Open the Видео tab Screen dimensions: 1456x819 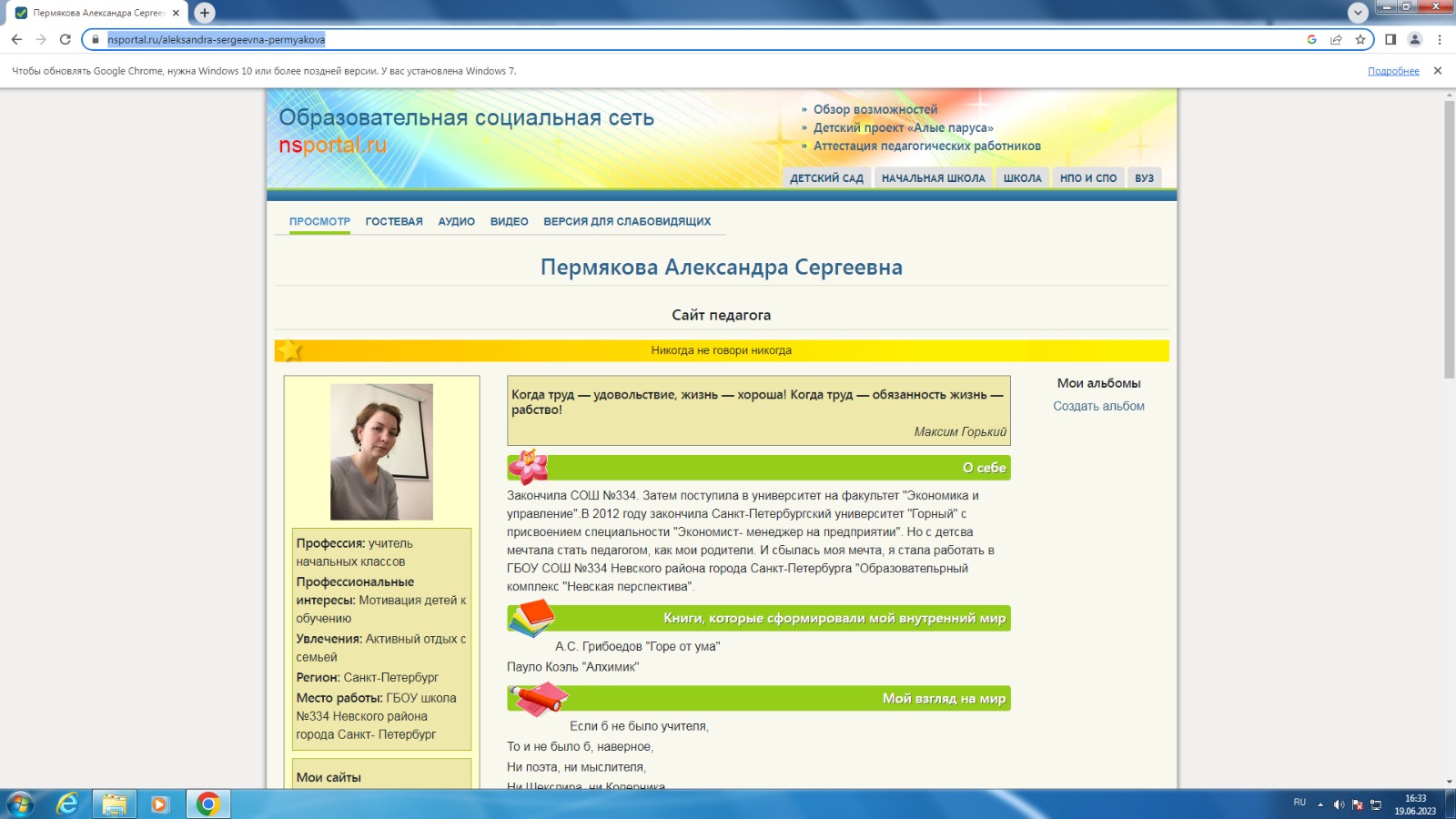[509, 221]
